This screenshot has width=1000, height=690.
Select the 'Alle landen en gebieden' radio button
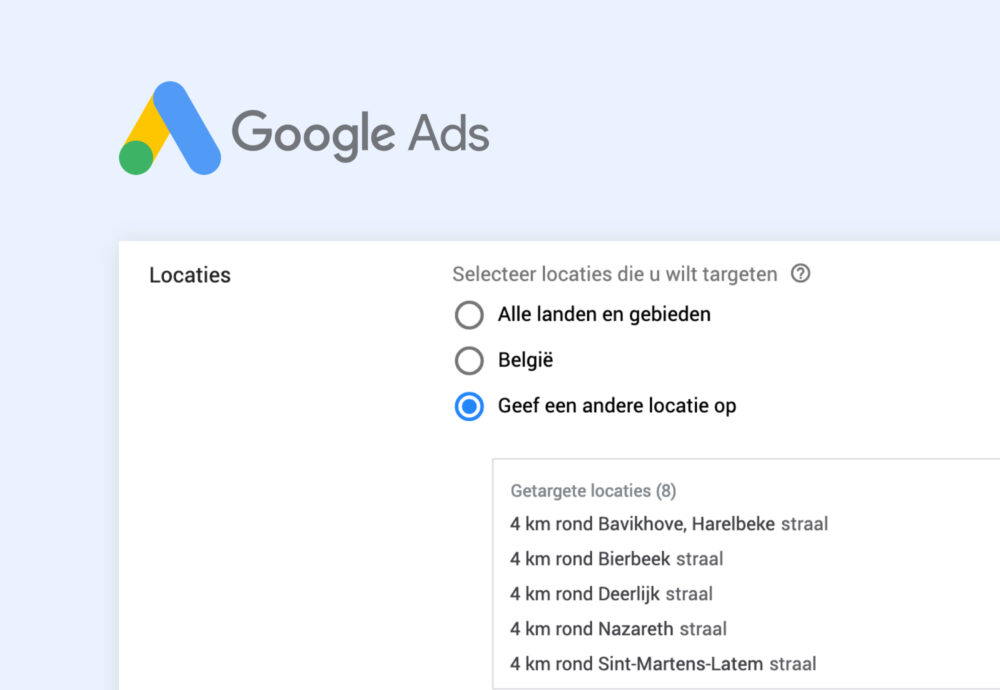point(469,315)
